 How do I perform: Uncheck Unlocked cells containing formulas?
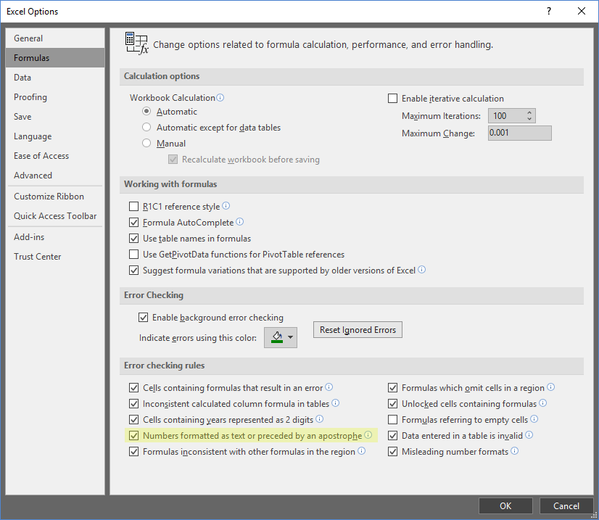392,403
